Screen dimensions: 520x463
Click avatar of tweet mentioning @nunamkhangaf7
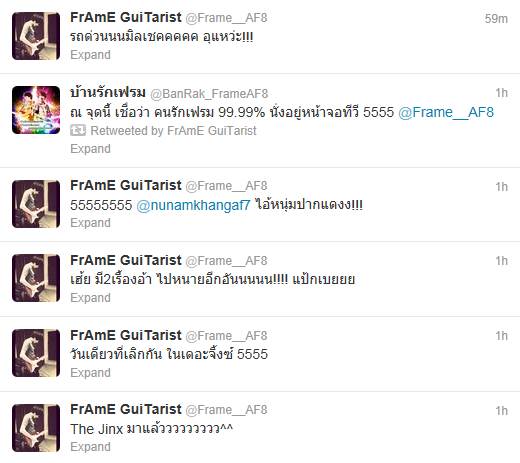[x=36, y=204]
